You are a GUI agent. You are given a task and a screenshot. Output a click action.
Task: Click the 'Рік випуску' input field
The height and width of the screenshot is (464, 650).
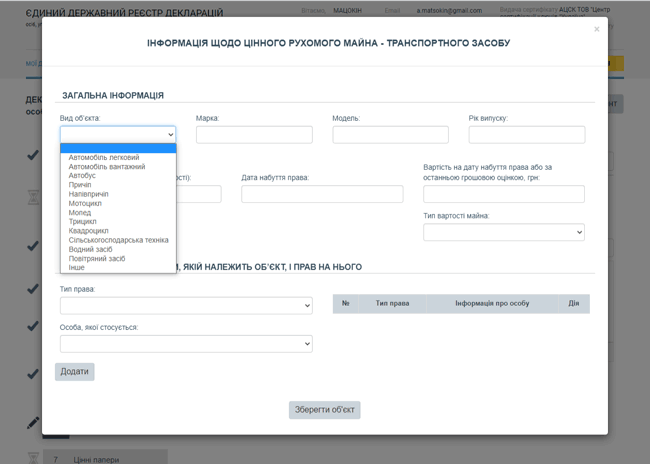pos(526,134)
